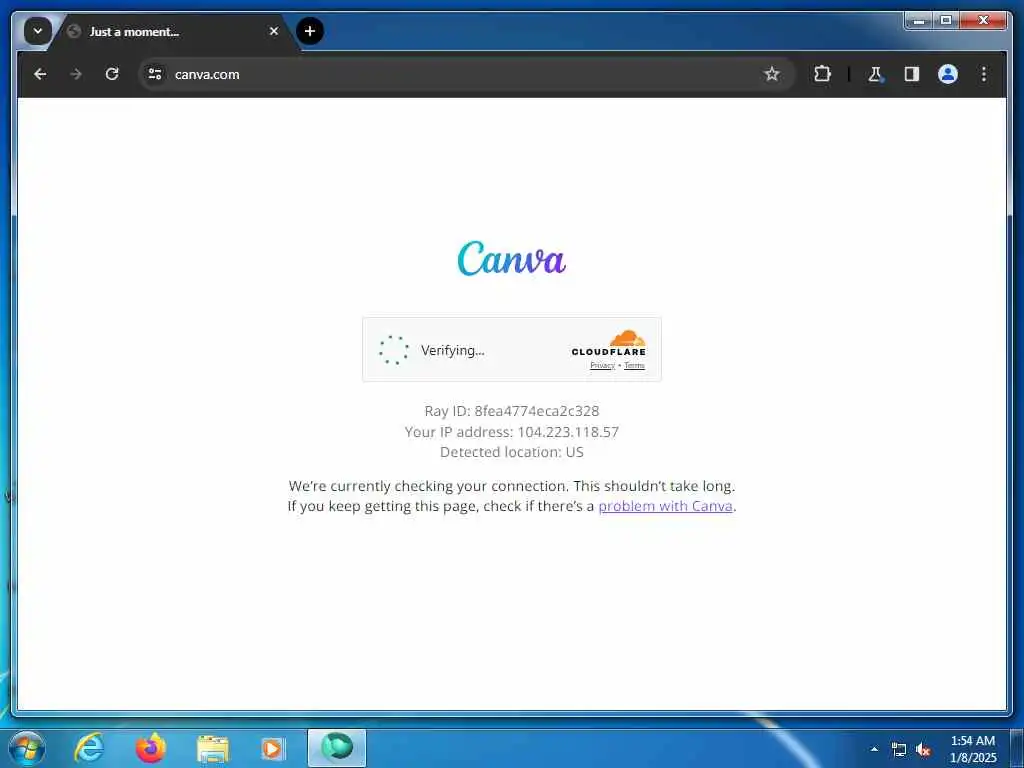Viewport: 1024px width, 768px height.
Task: Open network status tray icon
Action: tap(899, 750)
